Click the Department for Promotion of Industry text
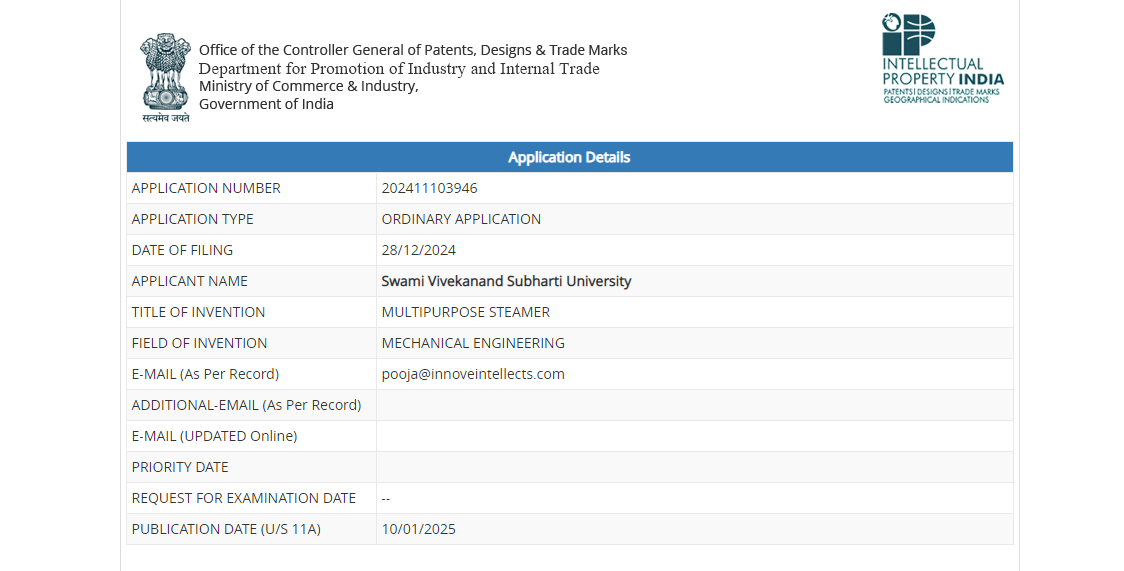Screen dimensions: 1124x571 pyautogui.click(x=399, y=69)
